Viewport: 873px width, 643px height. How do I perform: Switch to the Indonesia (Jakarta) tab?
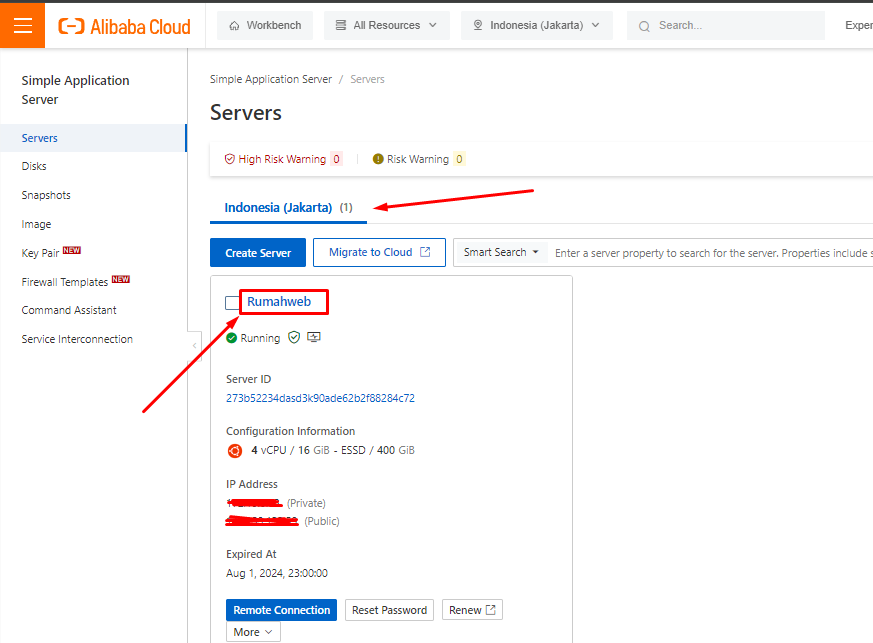click(x=284, y=207)
